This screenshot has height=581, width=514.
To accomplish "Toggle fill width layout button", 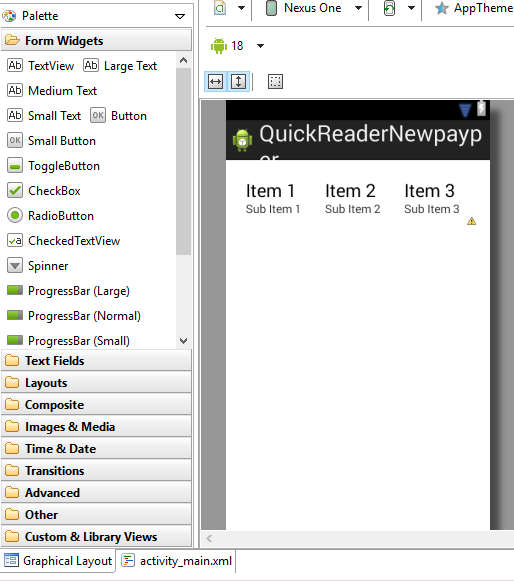I will point(215,82).
